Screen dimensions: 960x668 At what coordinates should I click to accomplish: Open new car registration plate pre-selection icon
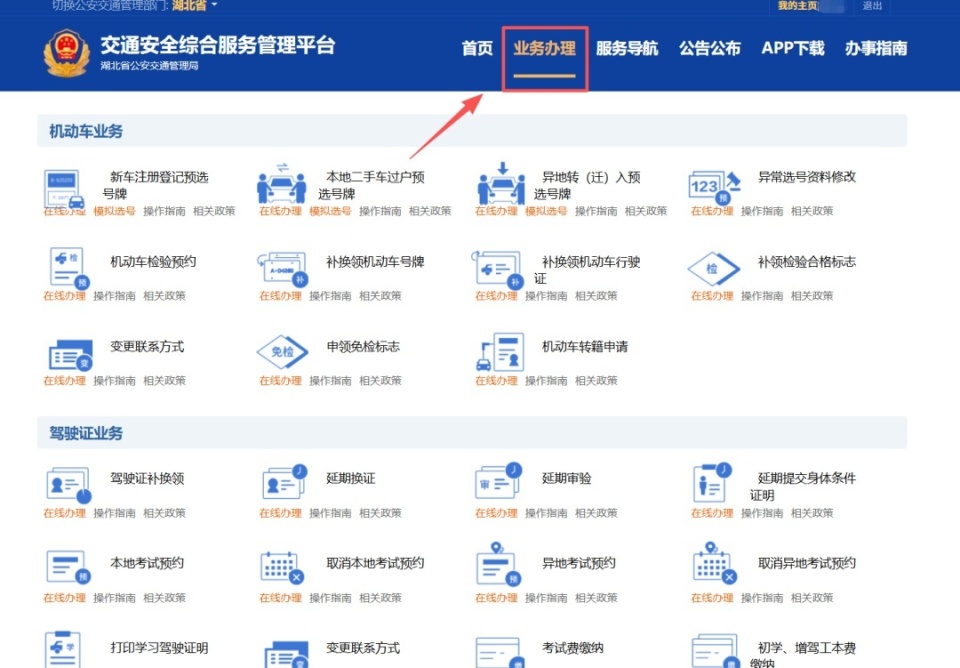click(64, 189)
